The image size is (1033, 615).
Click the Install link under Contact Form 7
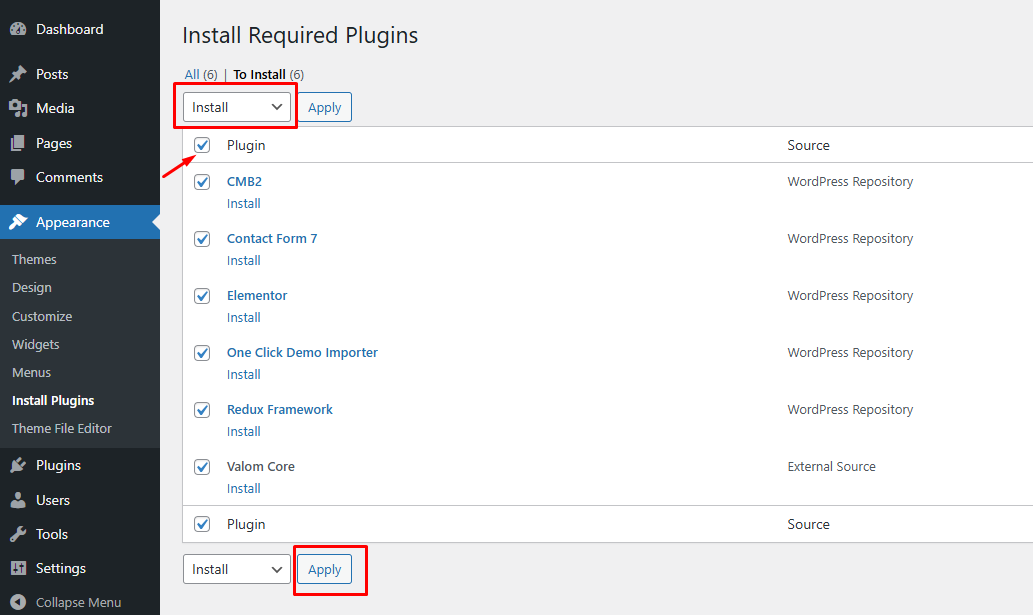tap(243, 260)
